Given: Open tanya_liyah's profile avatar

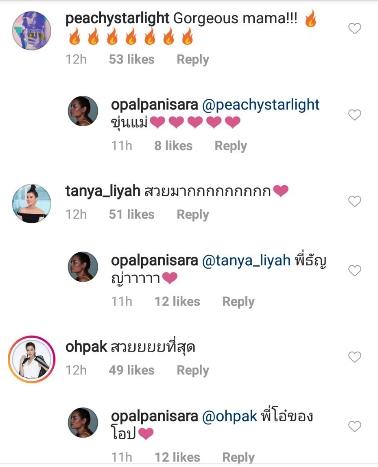Looking at the screenshot, I should coord(31,203).
